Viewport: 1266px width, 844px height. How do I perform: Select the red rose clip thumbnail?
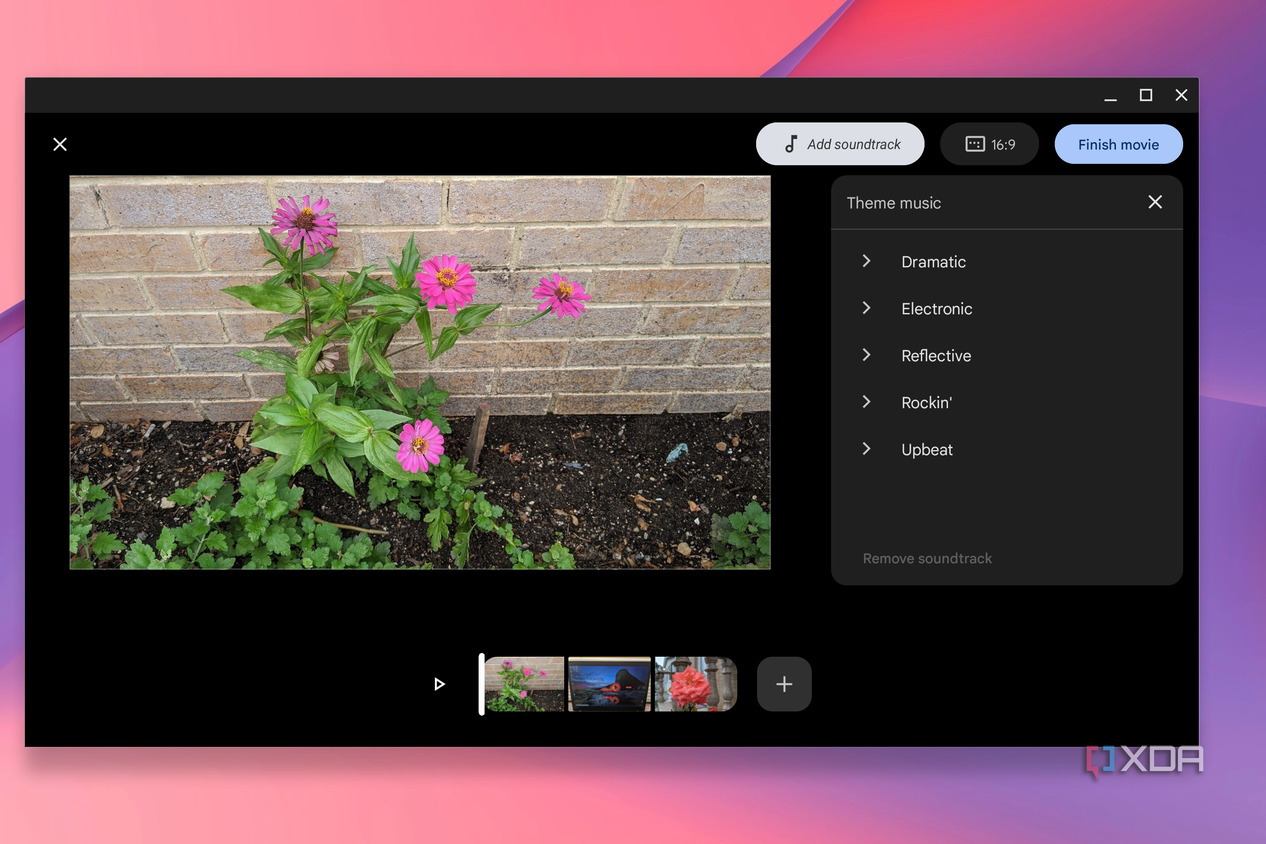point(695,684)
